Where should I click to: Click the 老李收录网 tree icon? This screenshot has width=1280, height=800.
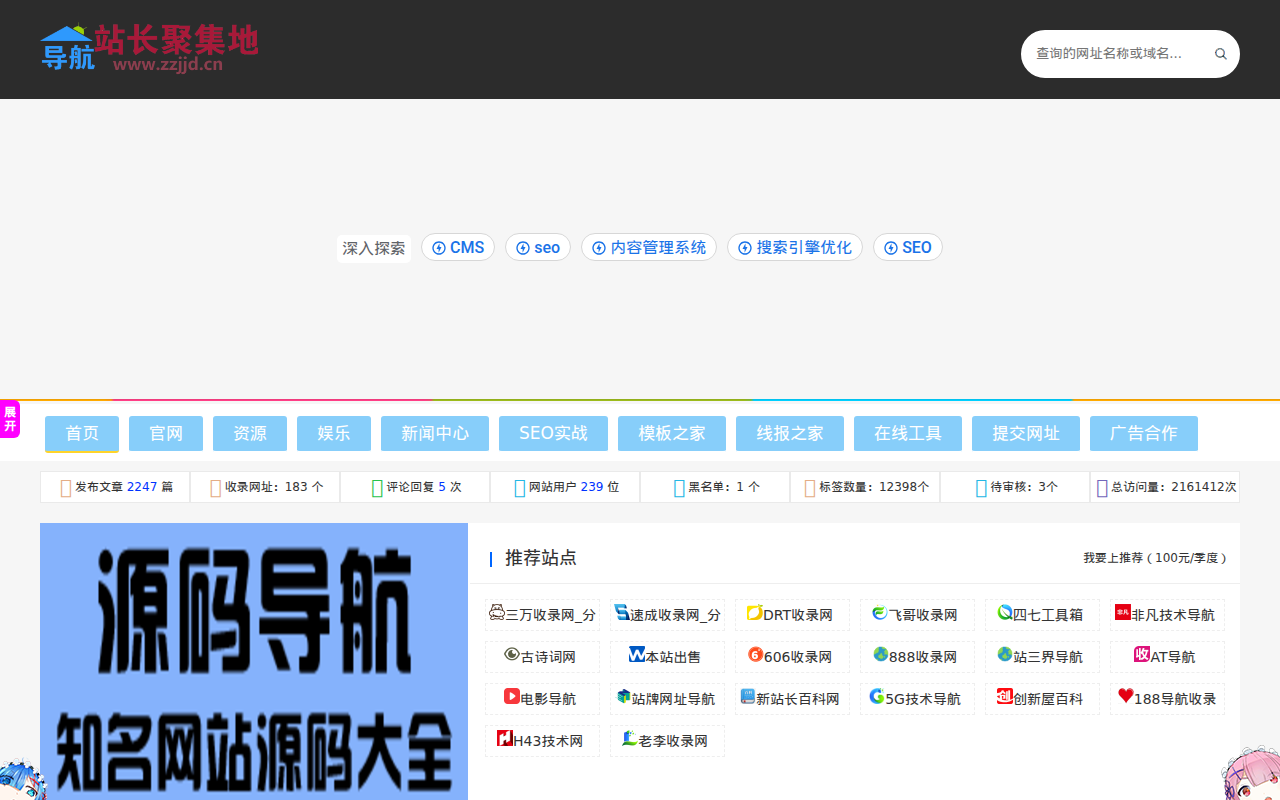pos(630,740)
